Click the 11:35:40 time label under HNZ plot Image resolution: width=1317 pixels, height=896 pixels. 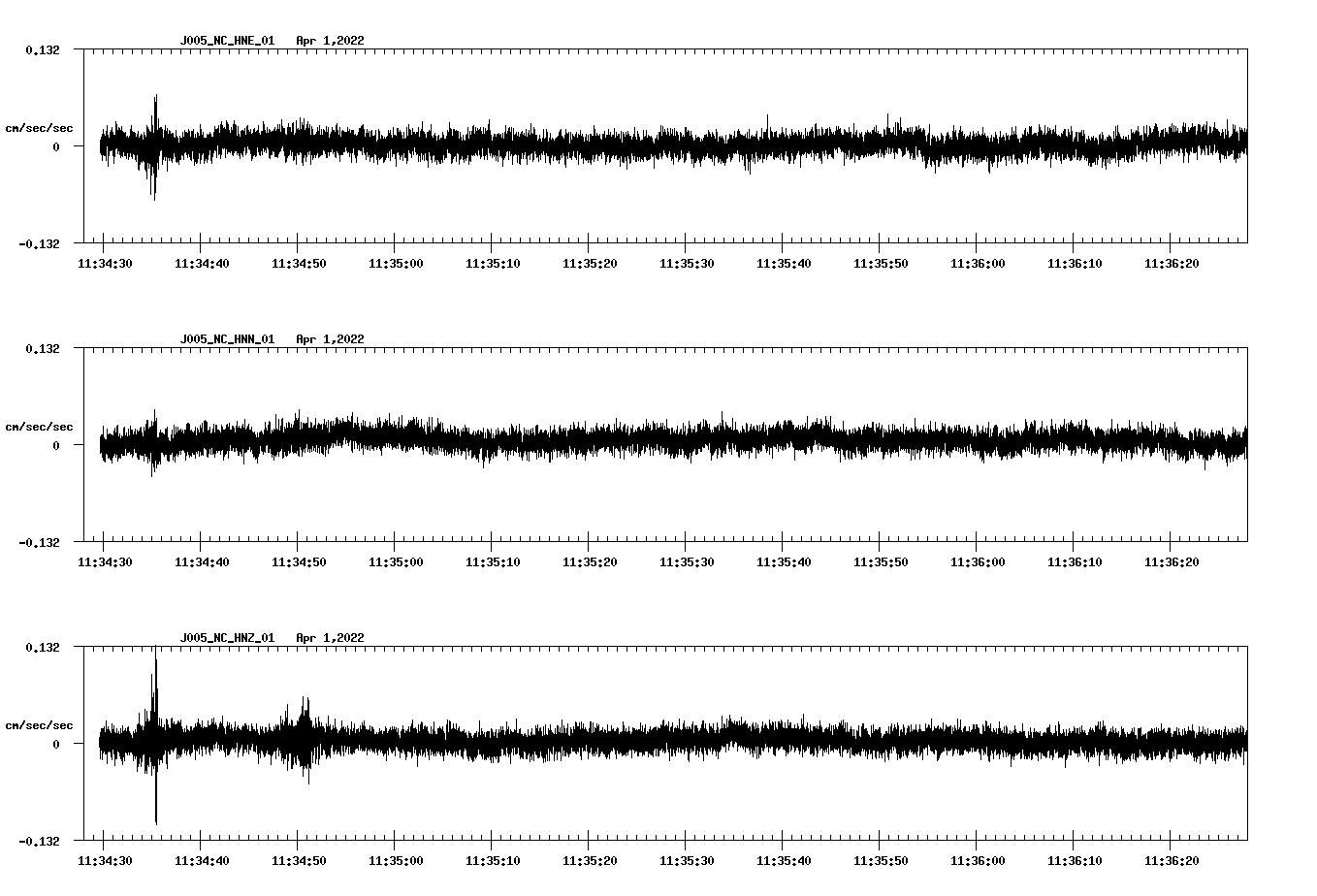[784, 861]
